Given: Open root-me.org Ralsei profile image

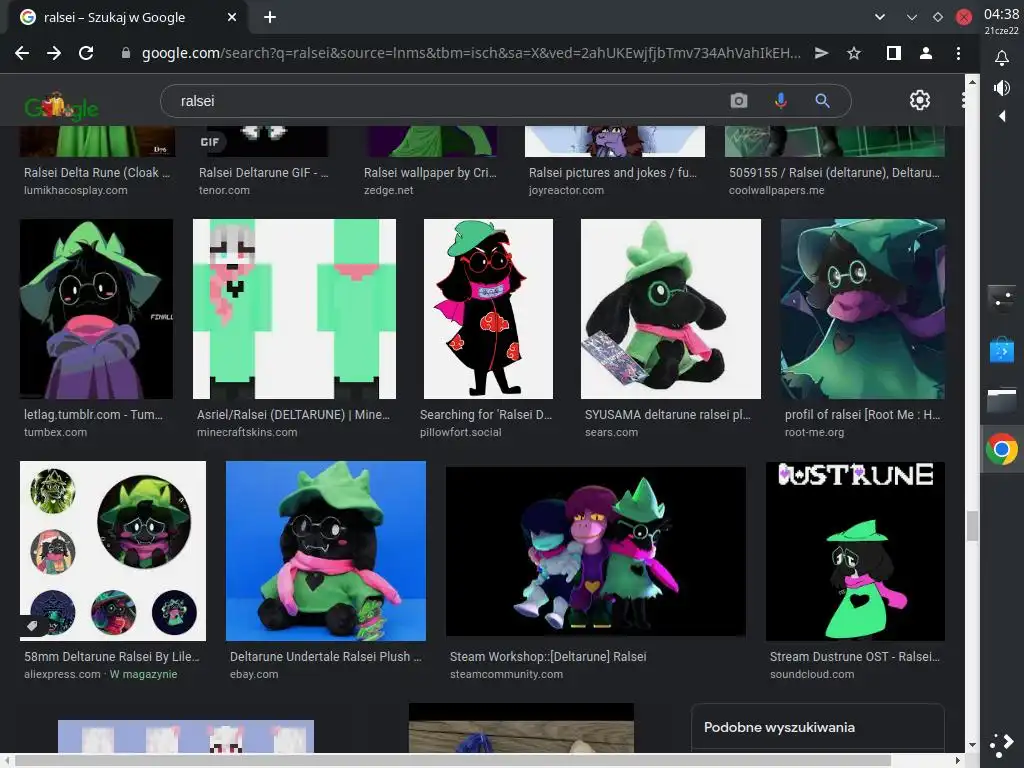Looking at the screenshot, I should (863, 309).
